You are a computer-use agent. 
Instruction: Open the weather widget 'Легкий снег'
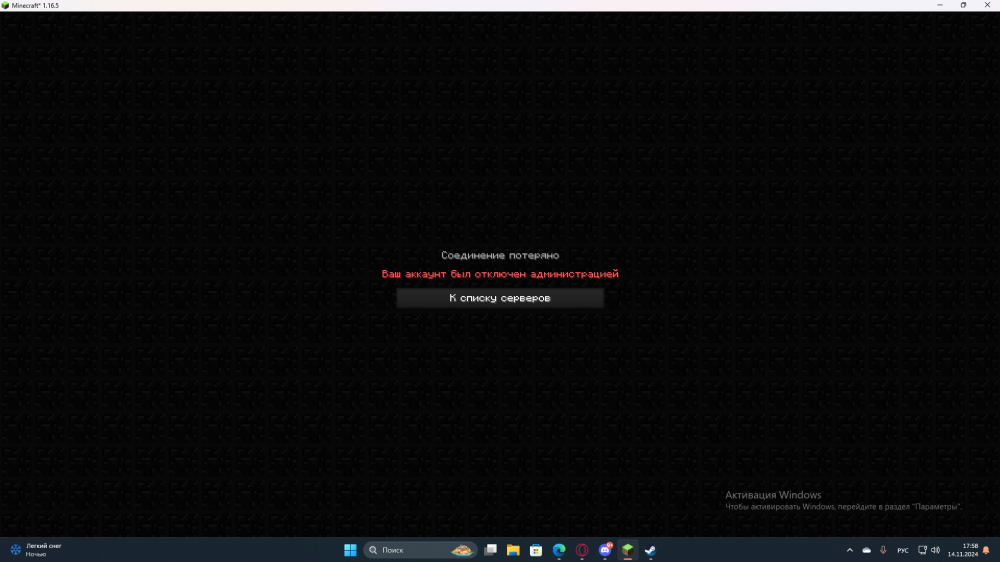coord(36,550)
